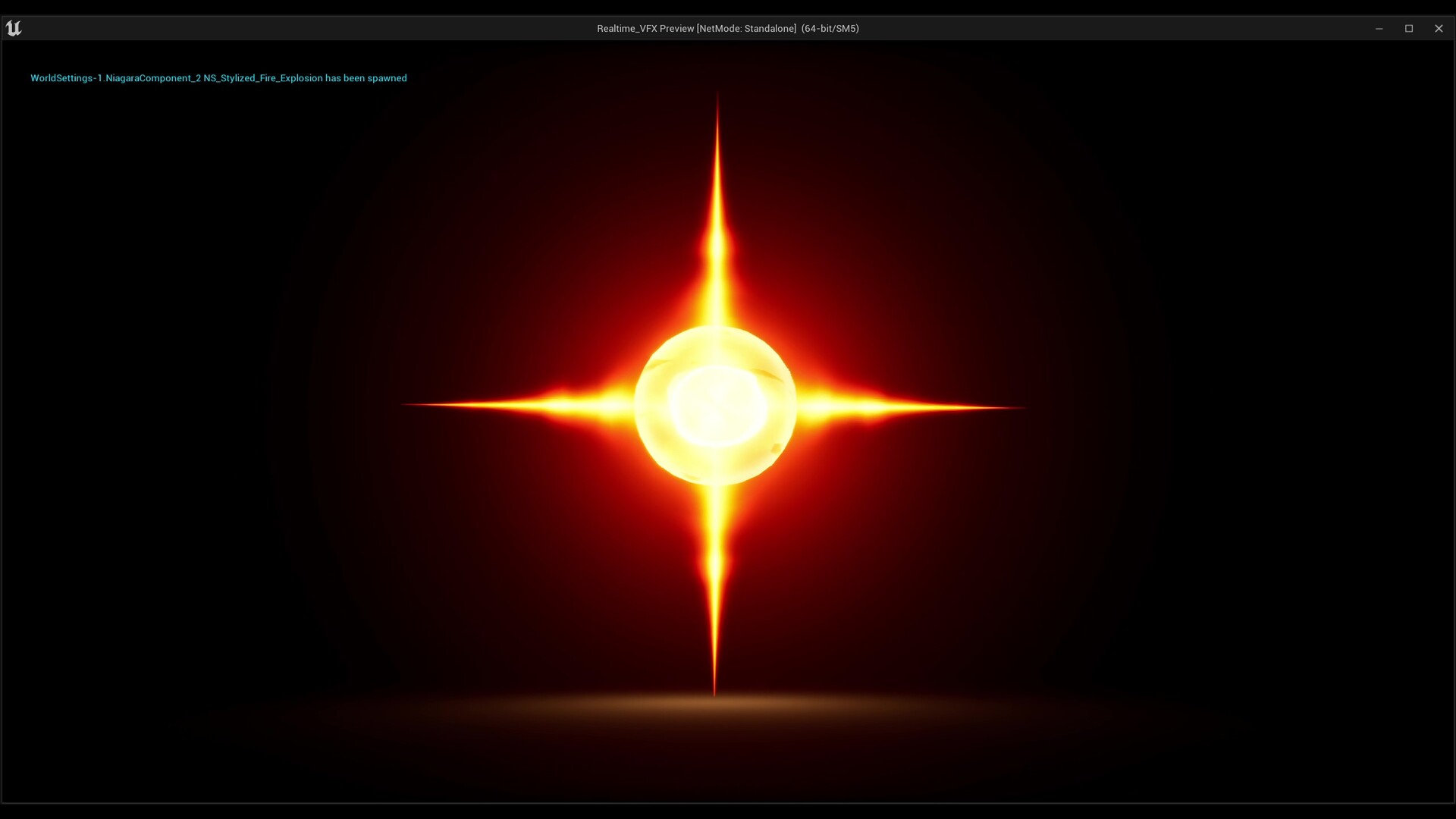Click the Unreal Engine logo in the title bar
The height and width of the screenshot is (819, 1456).
coord(14,28)
